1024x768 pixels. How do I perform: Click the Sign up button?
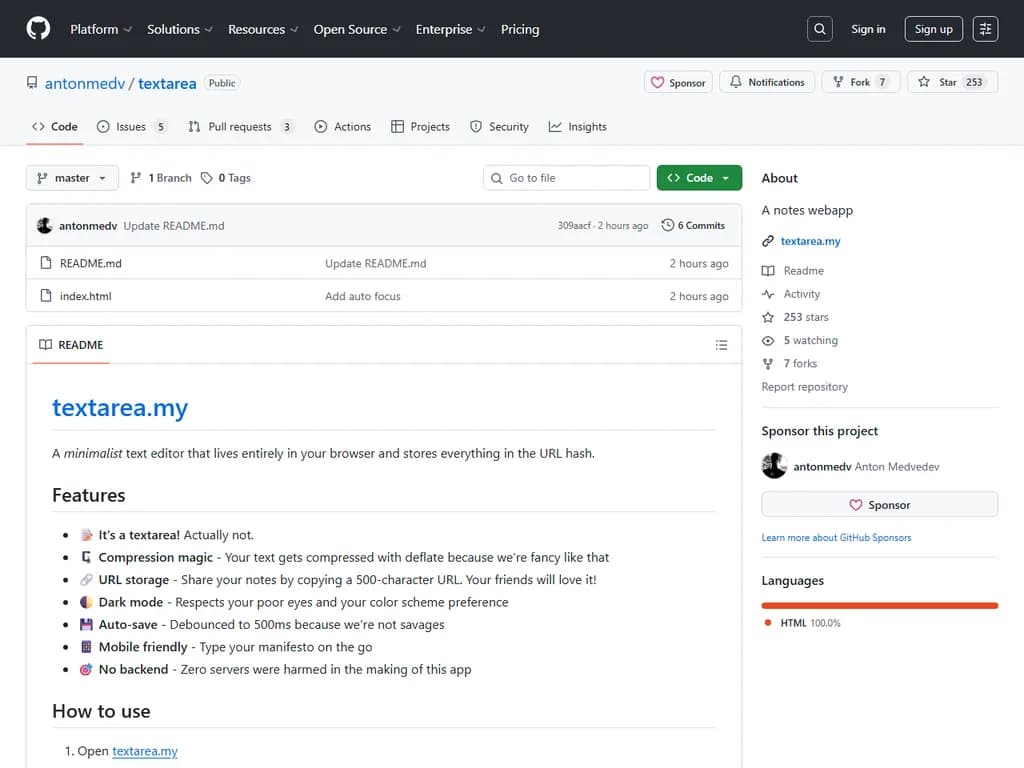[x=932, y=28]
